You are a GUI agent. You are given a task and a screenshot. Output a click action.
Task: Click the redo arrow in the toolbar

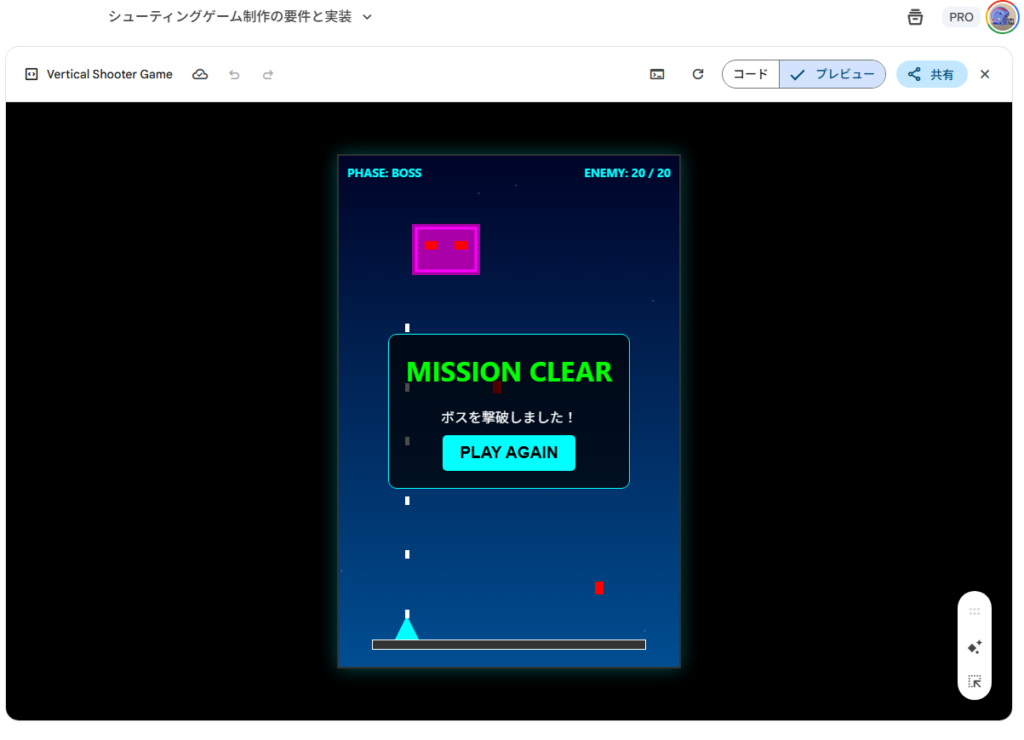click(x=268, y=74)
